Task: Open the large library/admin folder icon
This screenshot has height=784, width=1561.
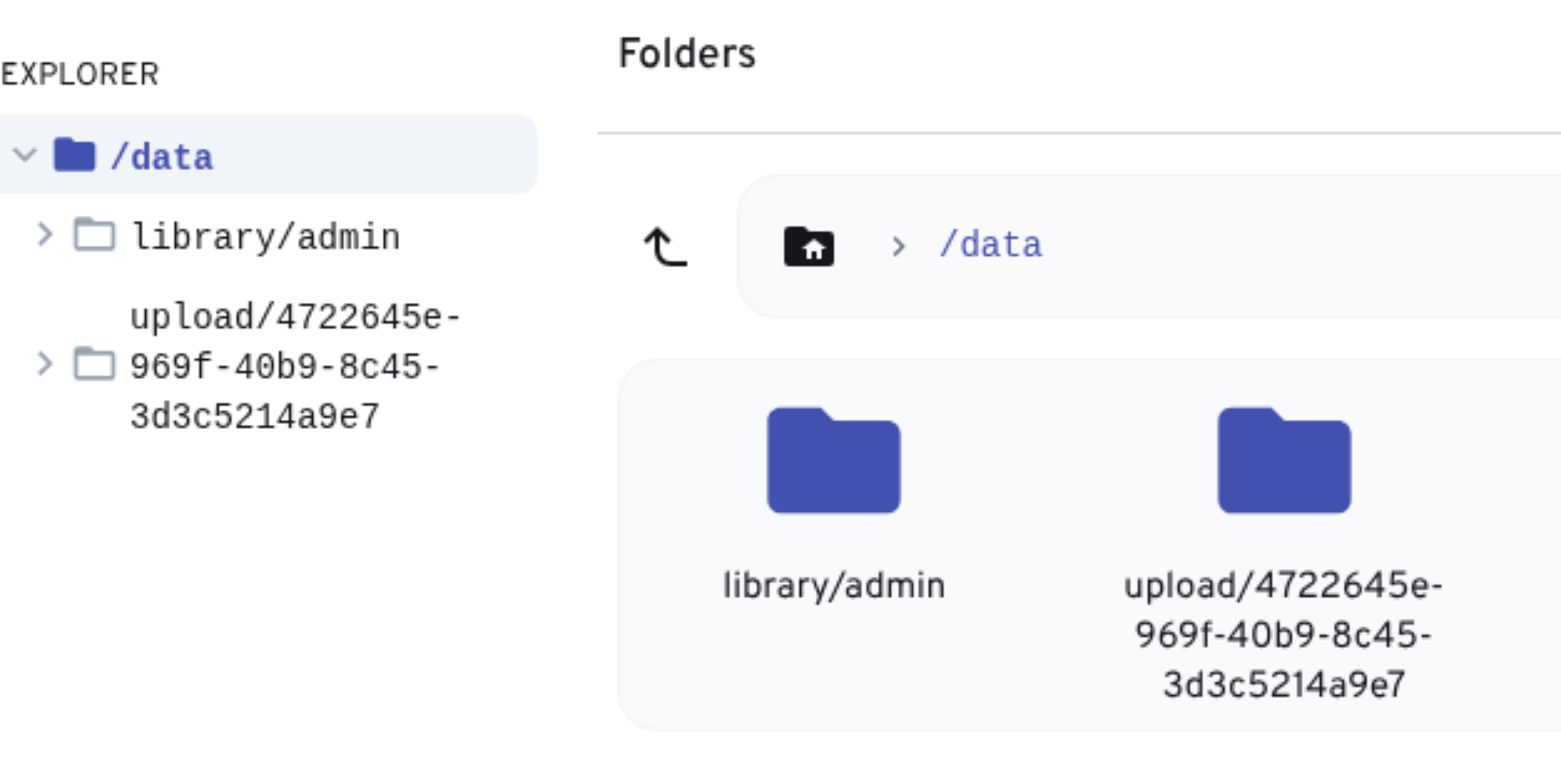Action: click(833, 461)
